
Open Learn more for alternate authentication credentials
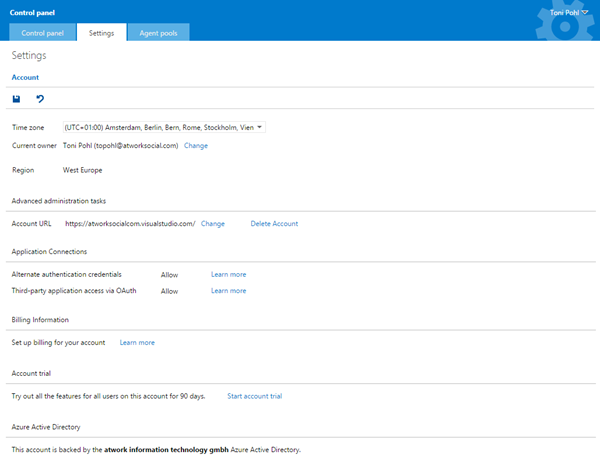click(x=228, y=273)
